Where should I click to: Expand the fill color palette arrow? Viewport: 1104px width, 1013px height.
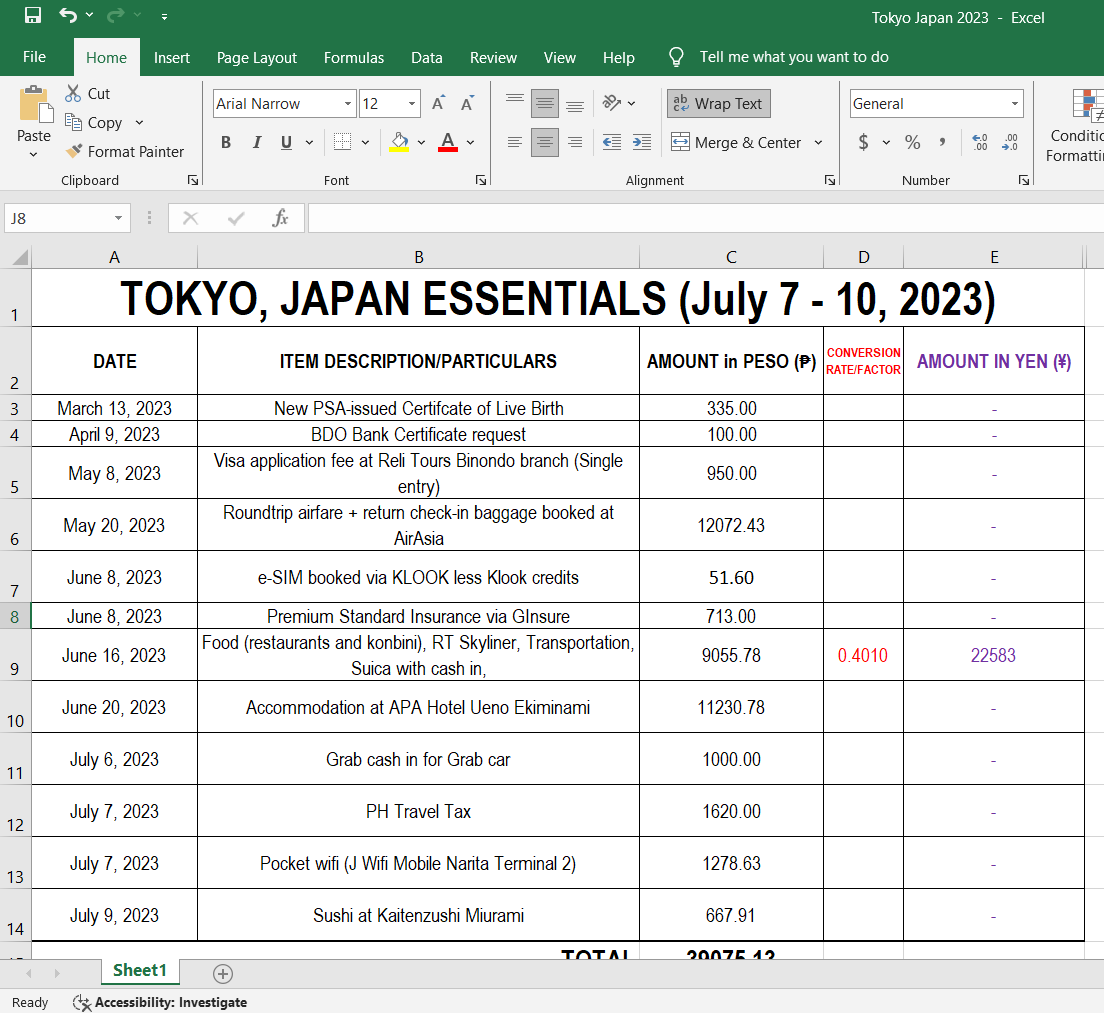421,142
